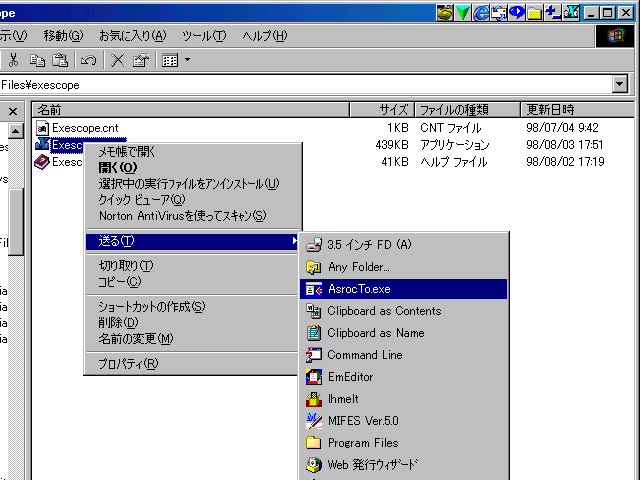This screenshot has height=480, width=640.
Task: Open the お気に入り(A) menu
Action: (x=133, y=36)
